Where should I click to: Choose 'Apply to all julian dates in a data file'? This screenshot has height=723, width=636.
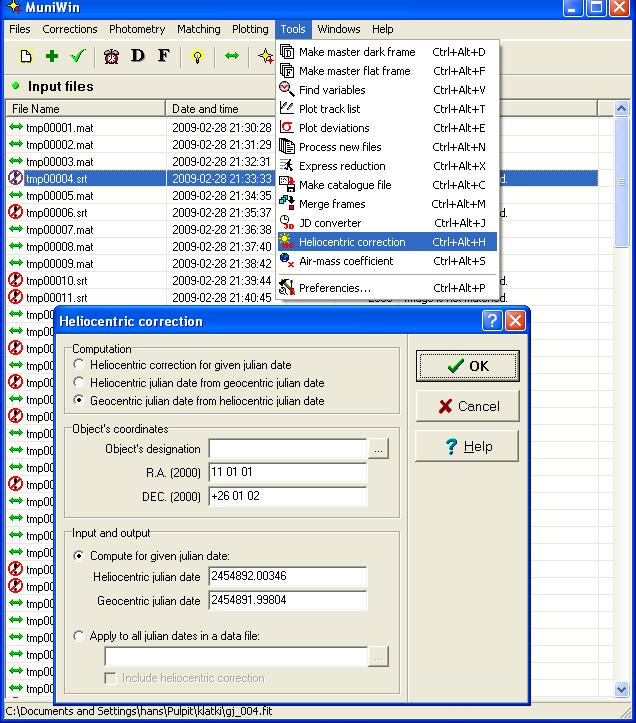(80, 635)
